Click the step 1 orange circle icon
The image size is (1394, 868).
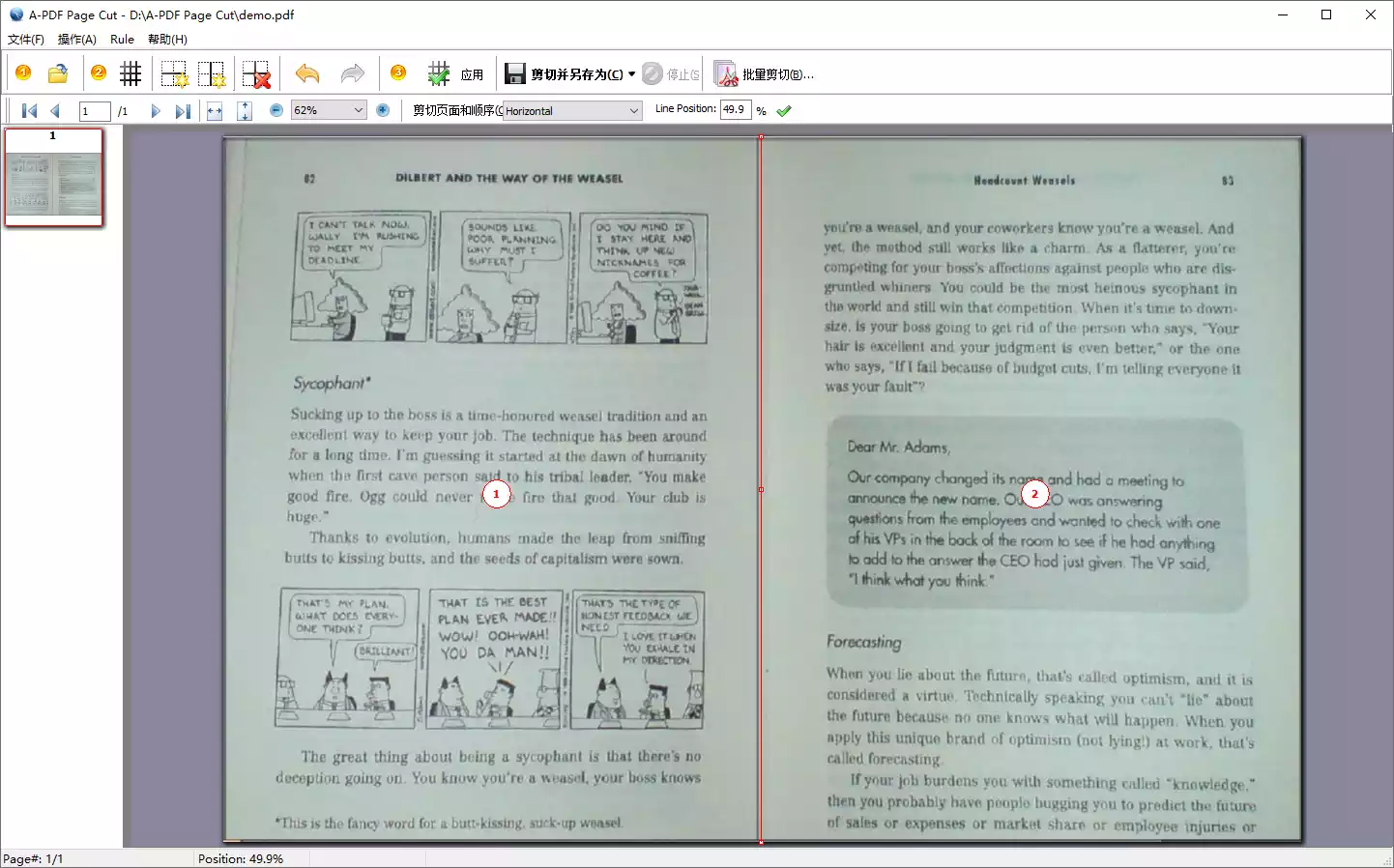[x=23, y=72]
